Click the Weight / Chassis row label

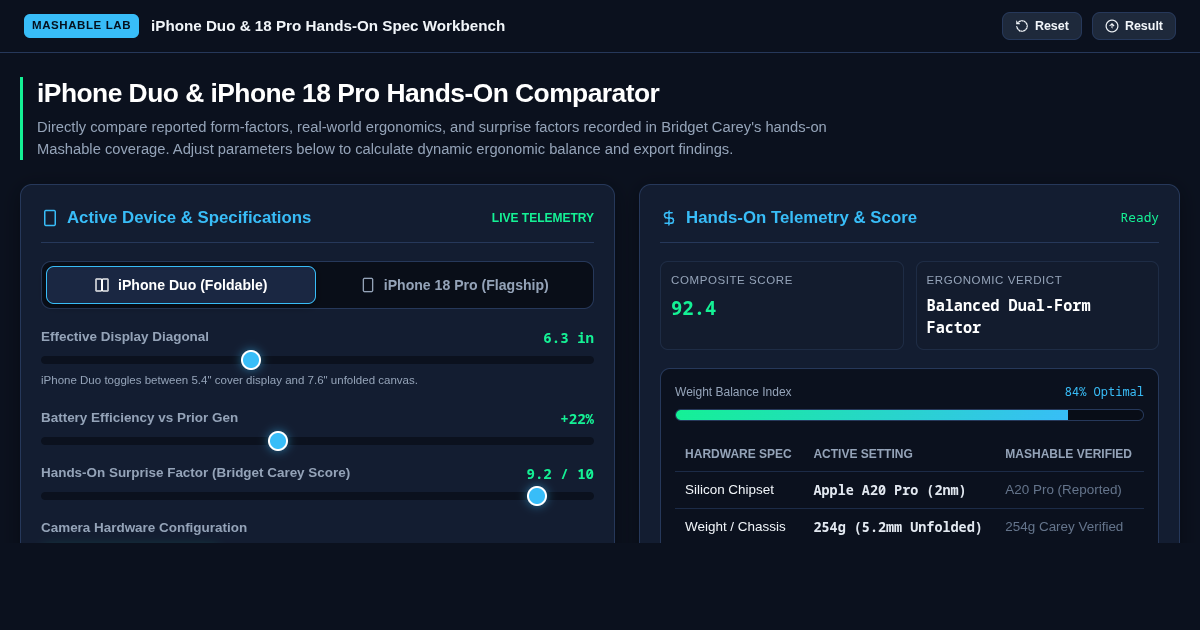click(735, 527)
